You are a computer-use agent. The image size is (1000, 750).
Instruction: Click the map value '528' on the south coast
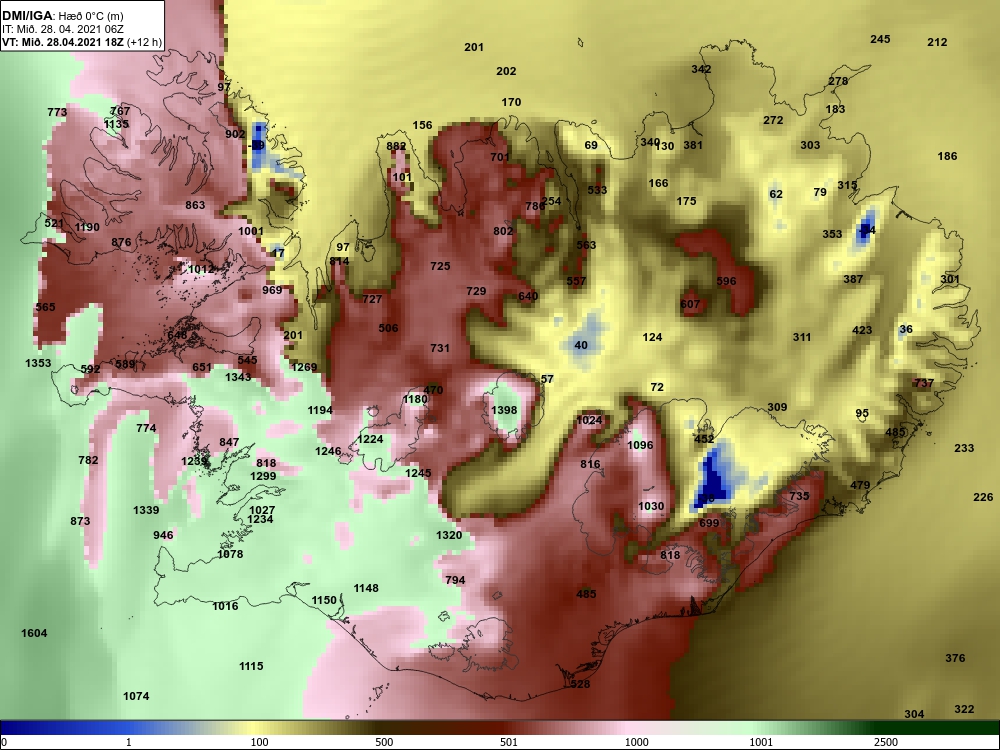click(x=580, y=684)
